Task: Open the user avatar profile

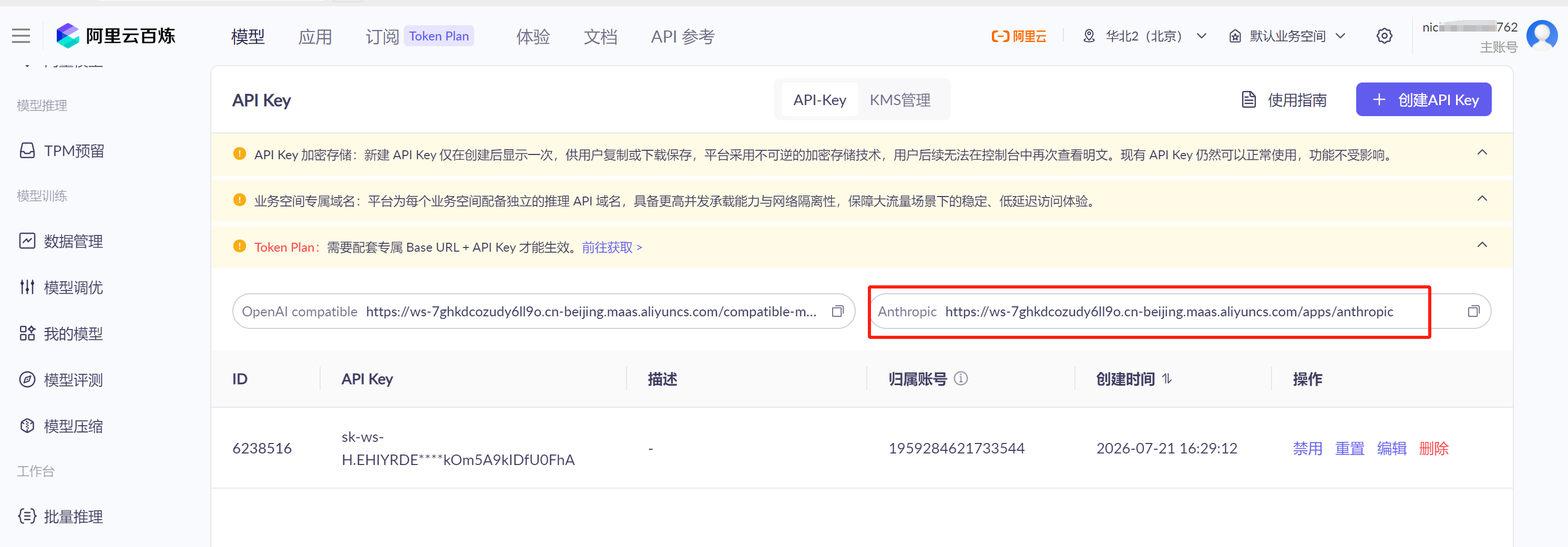Action: click(x=1542, y=36)
